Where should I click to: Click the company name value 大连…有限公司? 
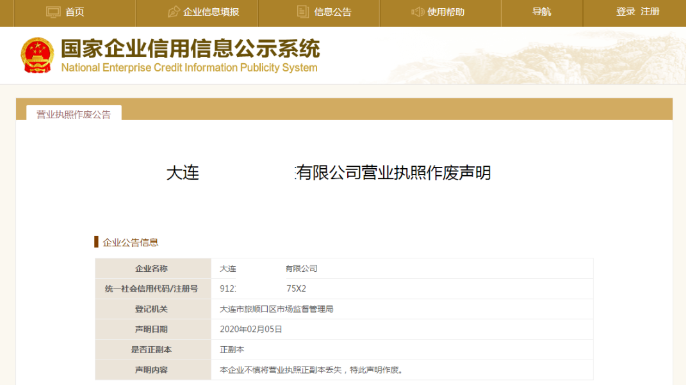pyautogui.click(x=269, y=269)
